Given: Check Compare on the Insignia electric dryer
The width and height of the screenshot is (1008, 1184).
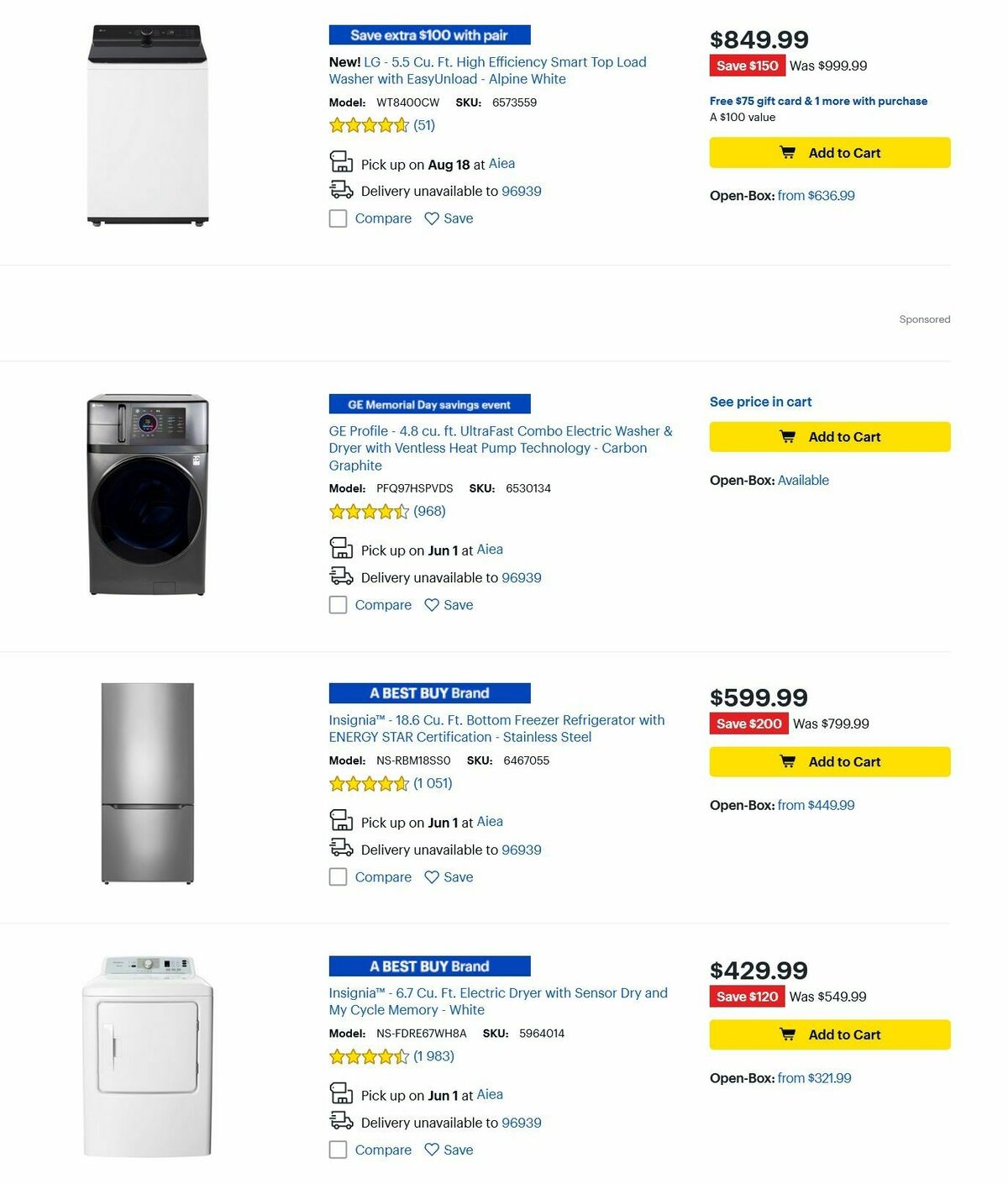Looking at the screenshot, I should [x=338, y=1150].
